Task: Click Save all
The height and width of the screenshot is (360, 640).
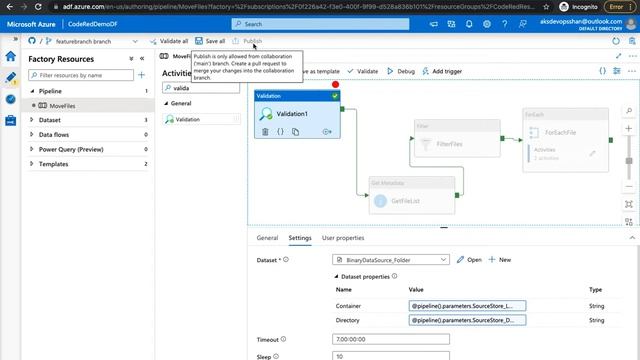Action: coord(210,41)
